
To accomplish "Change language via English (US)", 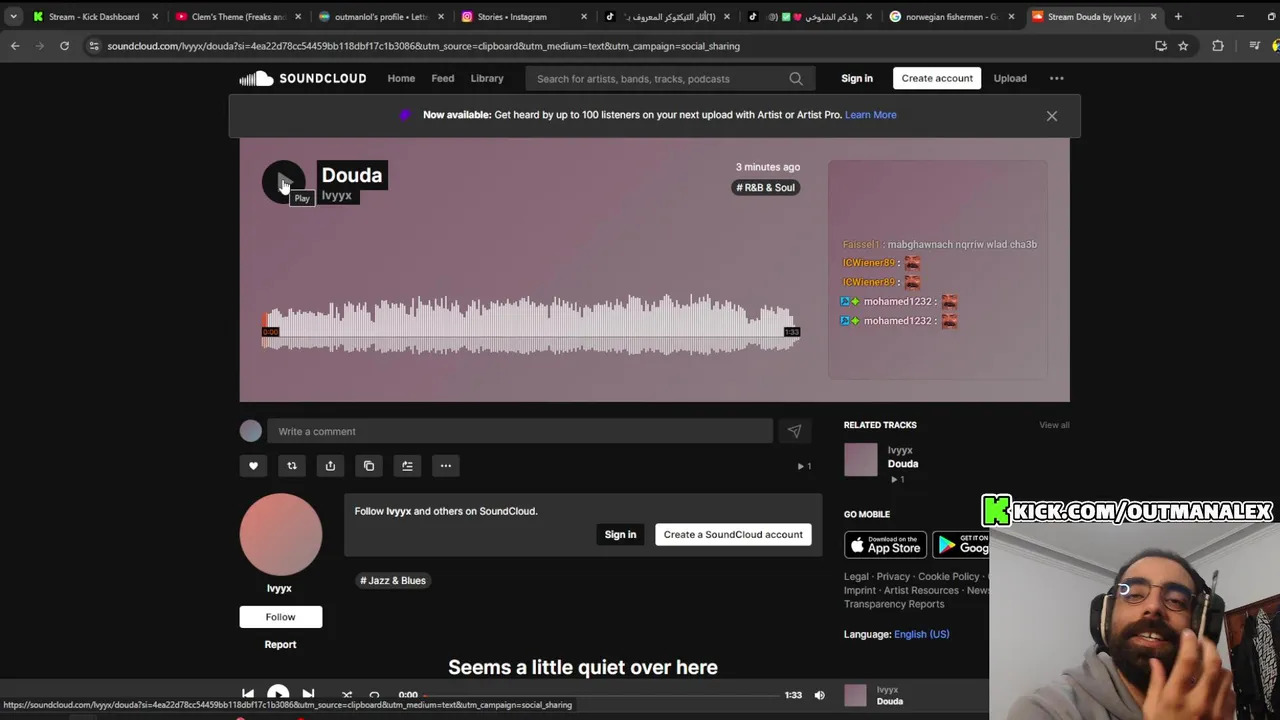I will tap(921, 634).
